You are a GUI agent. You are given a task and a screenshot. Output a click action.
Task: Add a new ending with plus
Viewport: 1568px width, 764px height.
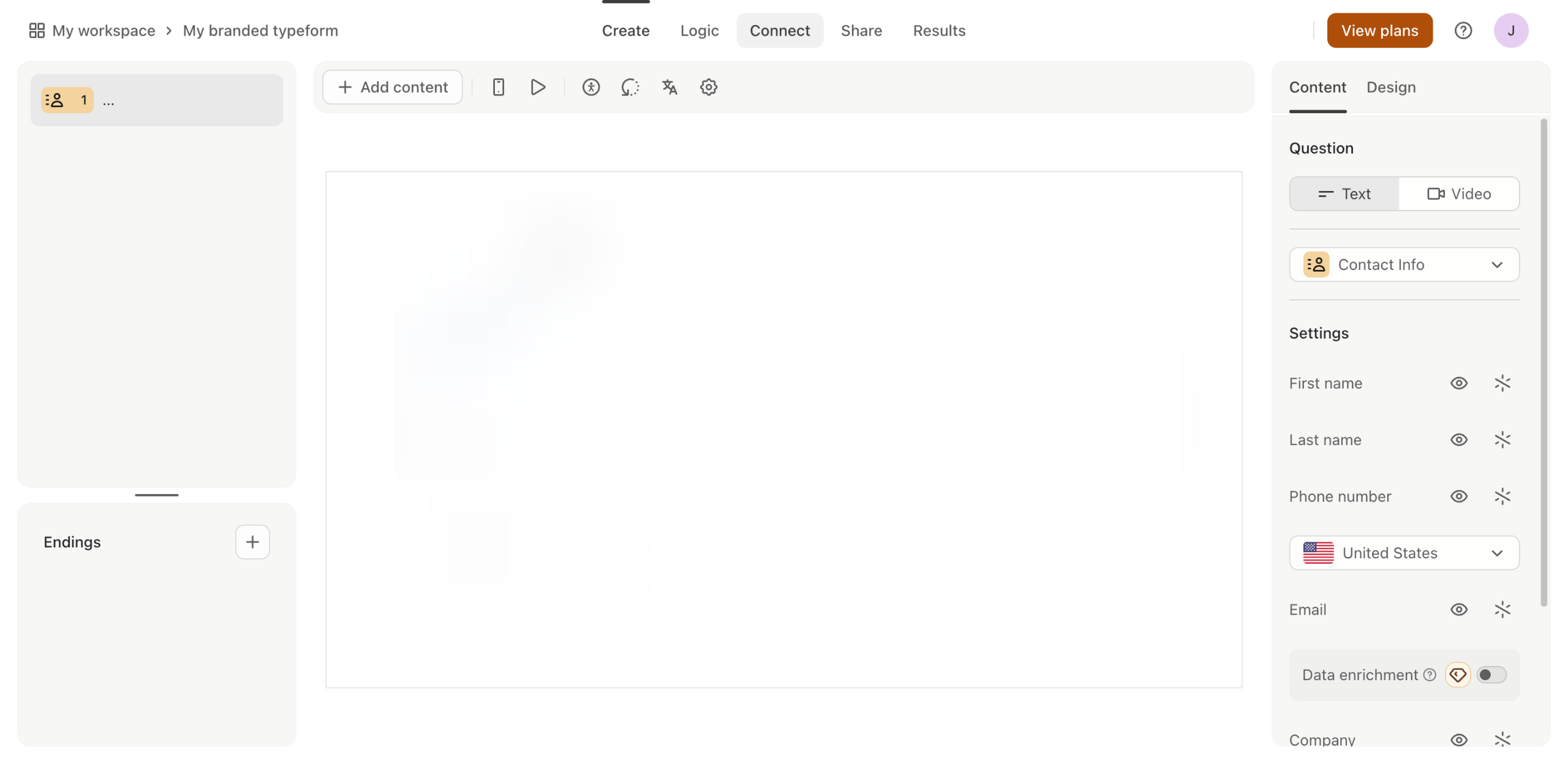[252, 542]
